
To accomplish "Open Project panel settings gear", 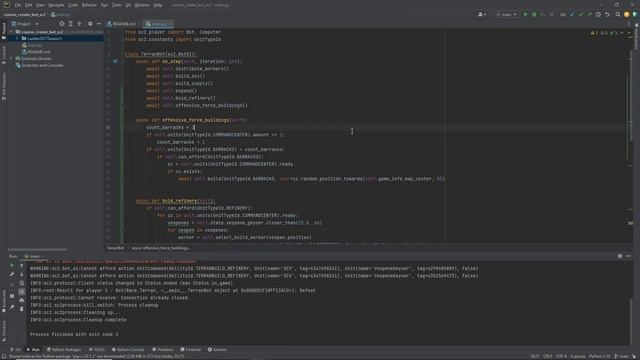I will [90, 24].
